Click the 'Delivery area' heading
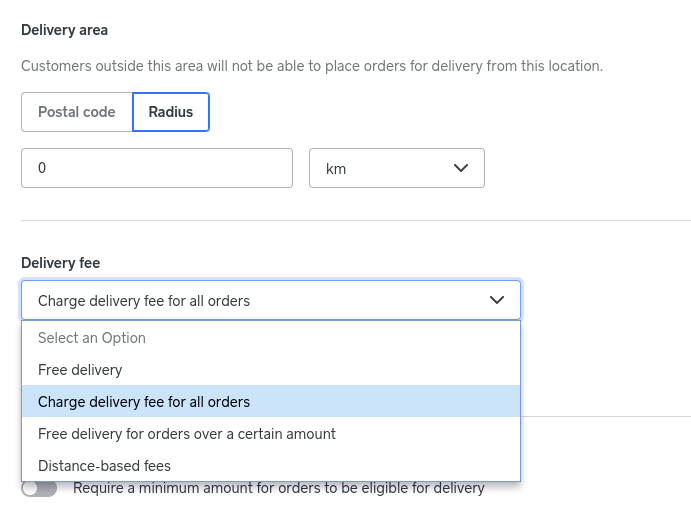691x512 pixels. click(64, 30)
